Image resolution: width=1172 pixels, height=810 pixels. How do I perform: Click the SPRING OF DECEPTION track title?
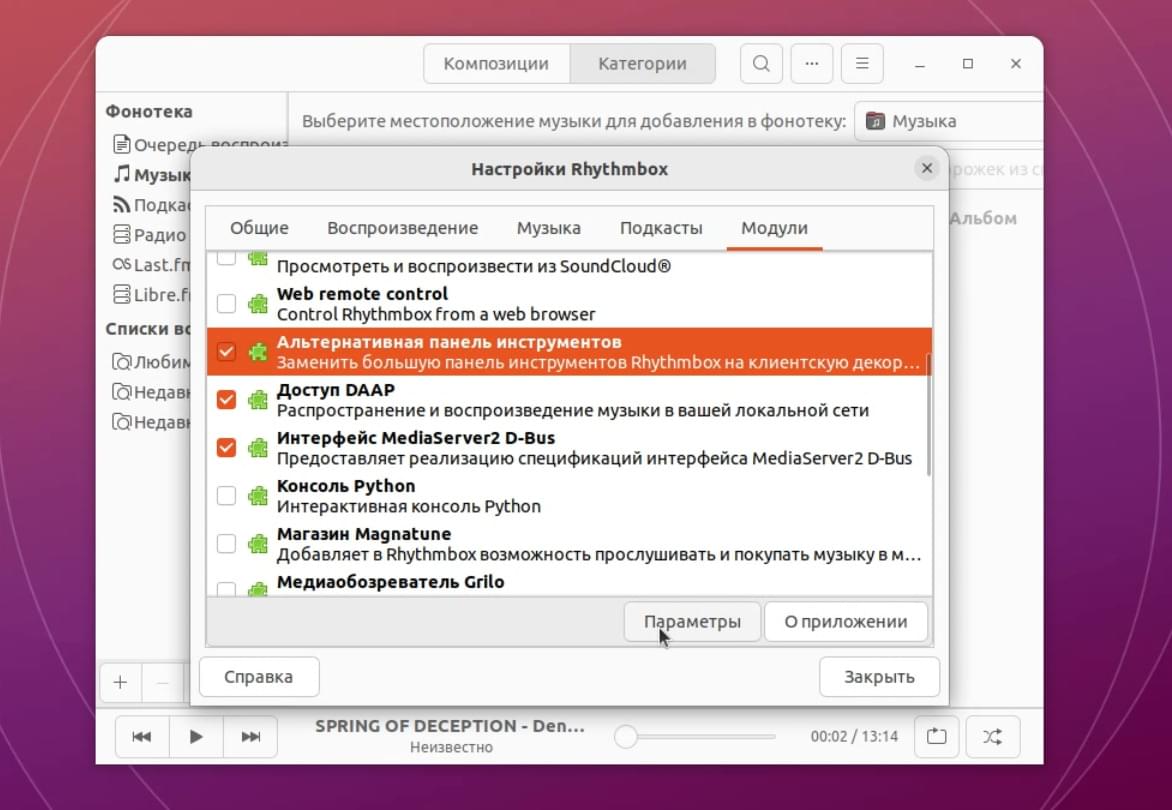450,726
